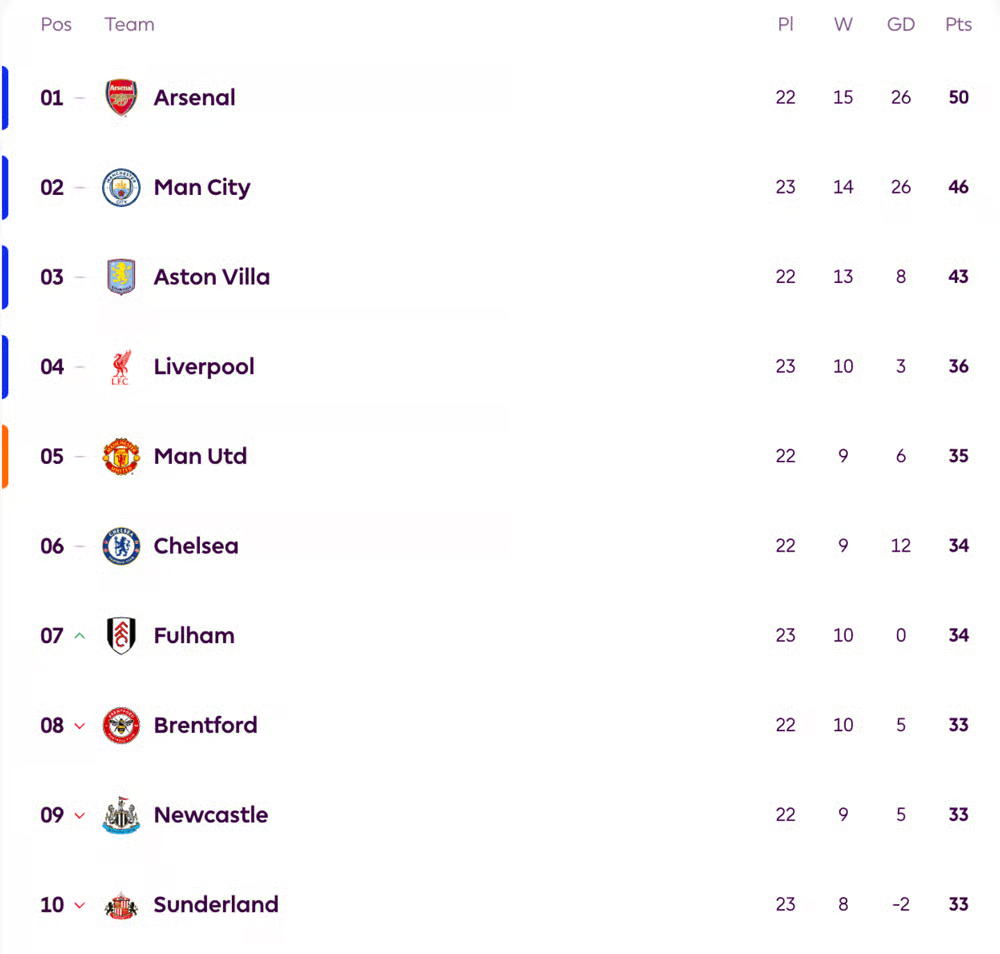Viewport: 1000px width, 954px height.
Task: Click the Newcastle club crest
Action: [120, 815]
